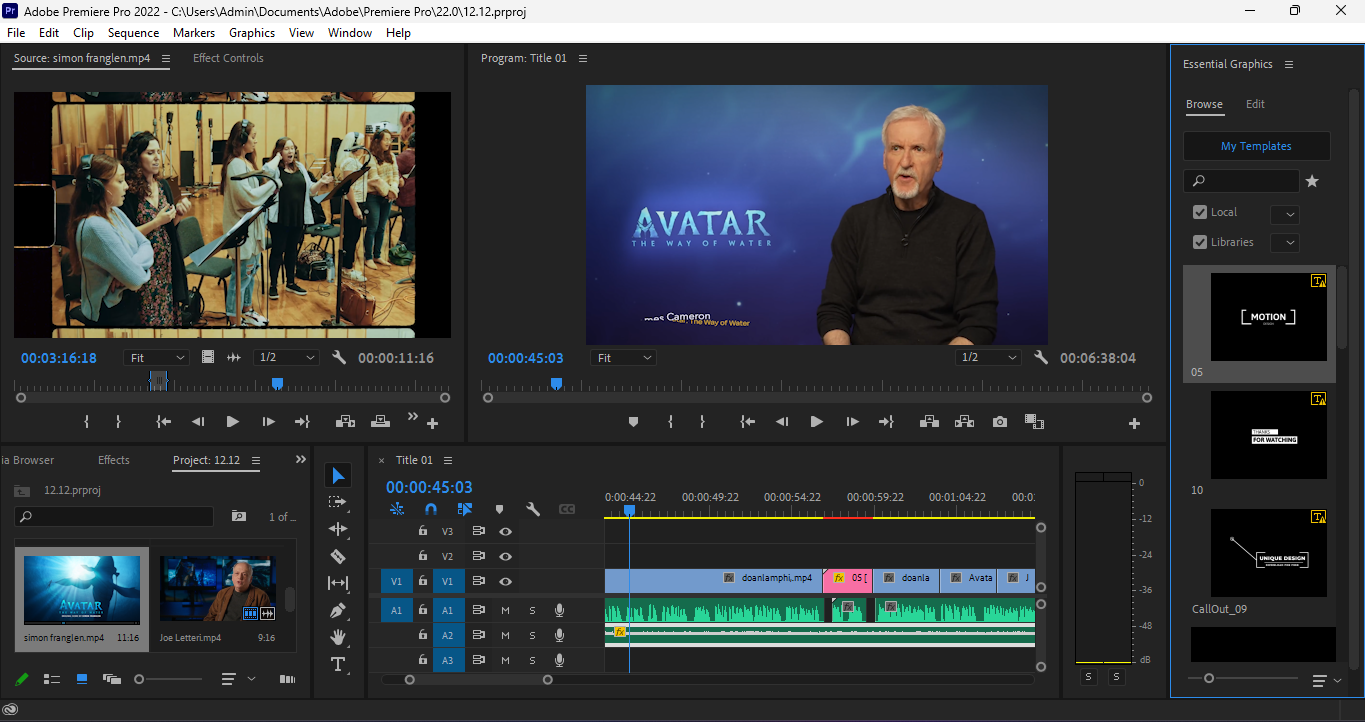Open the Timeline Display Settings wrench
Viewport: 1365px width, 722px height.
(533, 509)
